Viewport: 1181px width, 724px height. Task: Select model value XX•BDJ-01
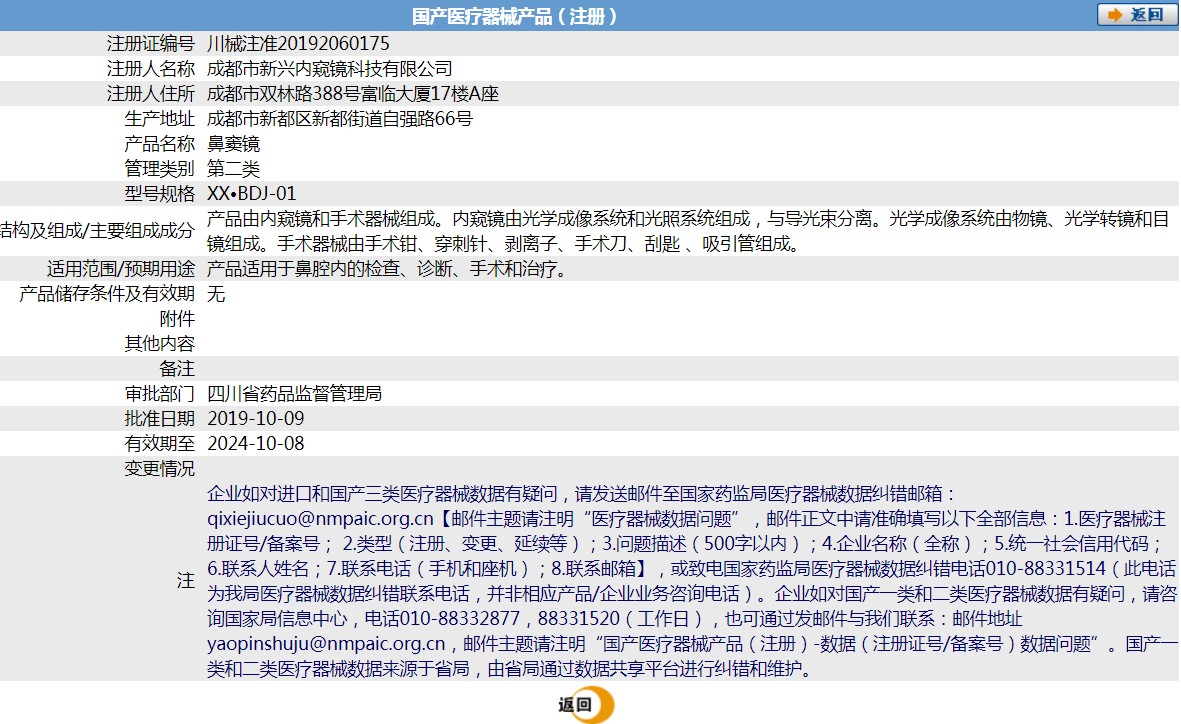[x=252, y=194]
